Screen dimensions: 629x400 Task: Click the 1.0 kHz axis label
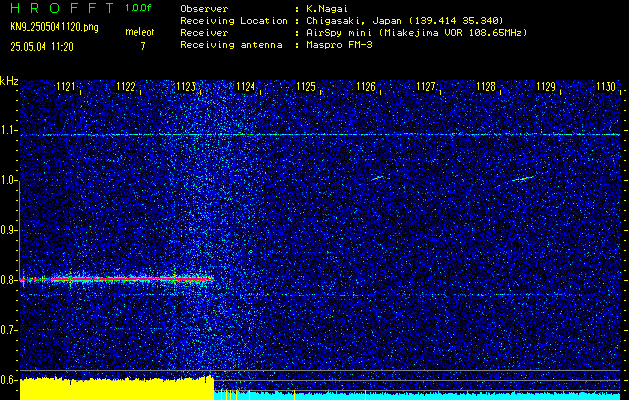point(9,181)
